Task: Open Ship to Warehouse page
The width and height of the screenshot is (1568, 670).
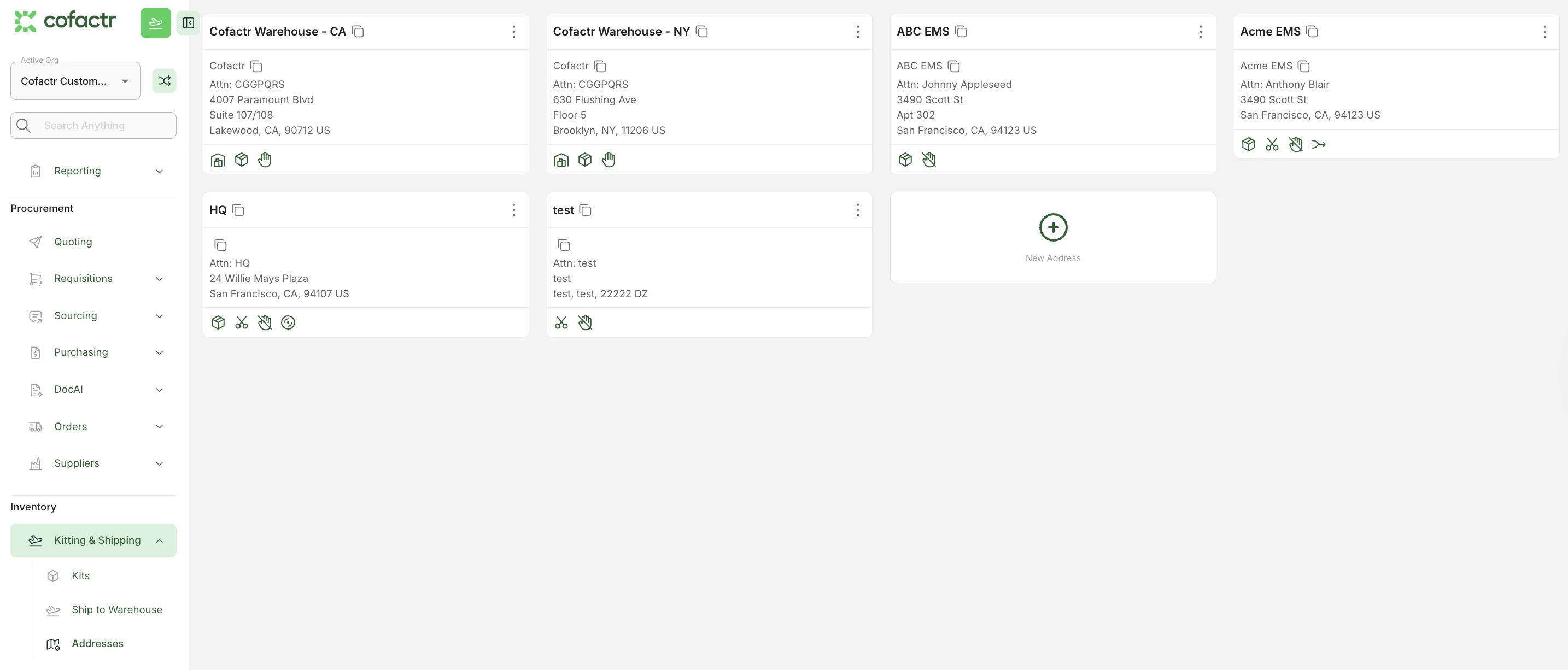Action: (x=117, y=610)
